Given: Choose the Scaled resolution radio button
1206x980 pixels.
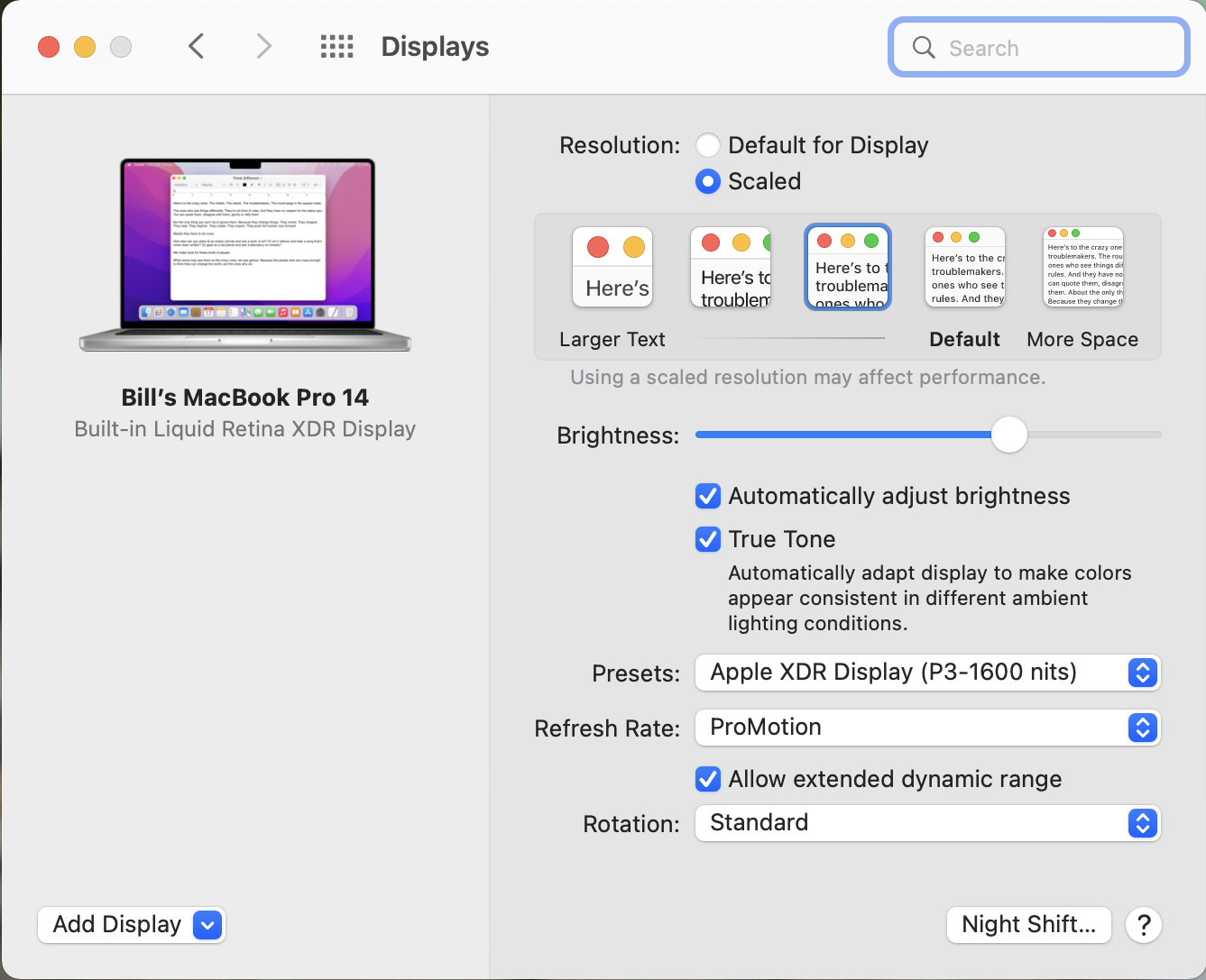Looking at the screenshot, I should point(708,182).
